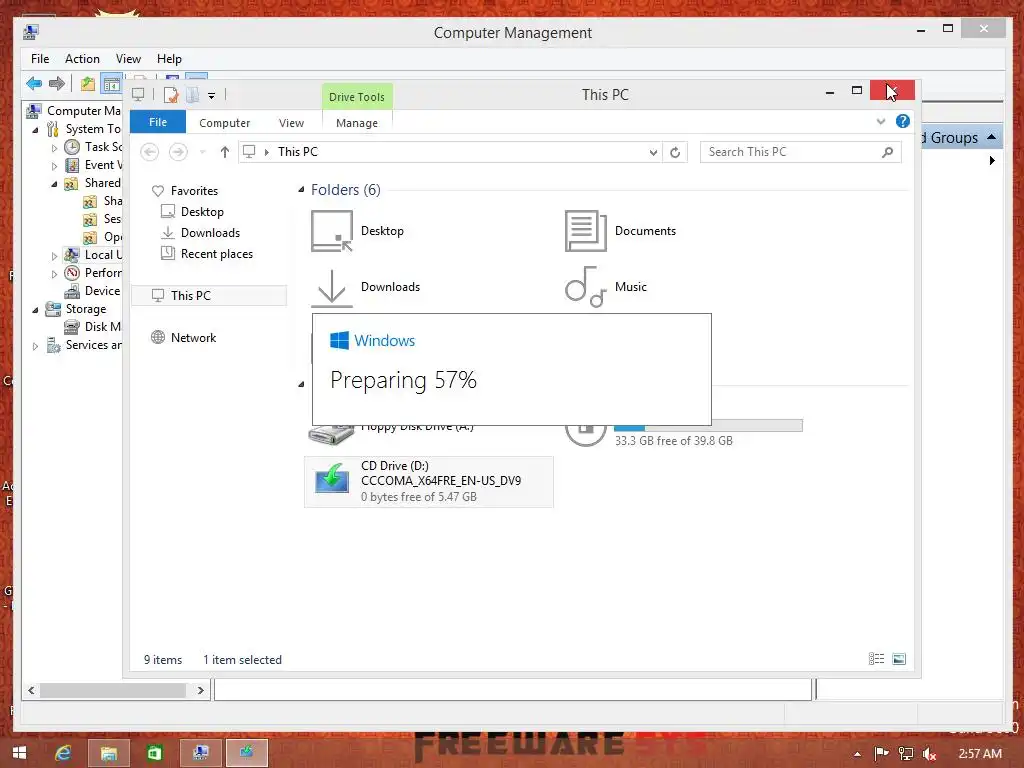Click the Explorer Back navigation button
Image resolution: width=1024 pixels, height=768 pixels.
click(x=150, y=152)
